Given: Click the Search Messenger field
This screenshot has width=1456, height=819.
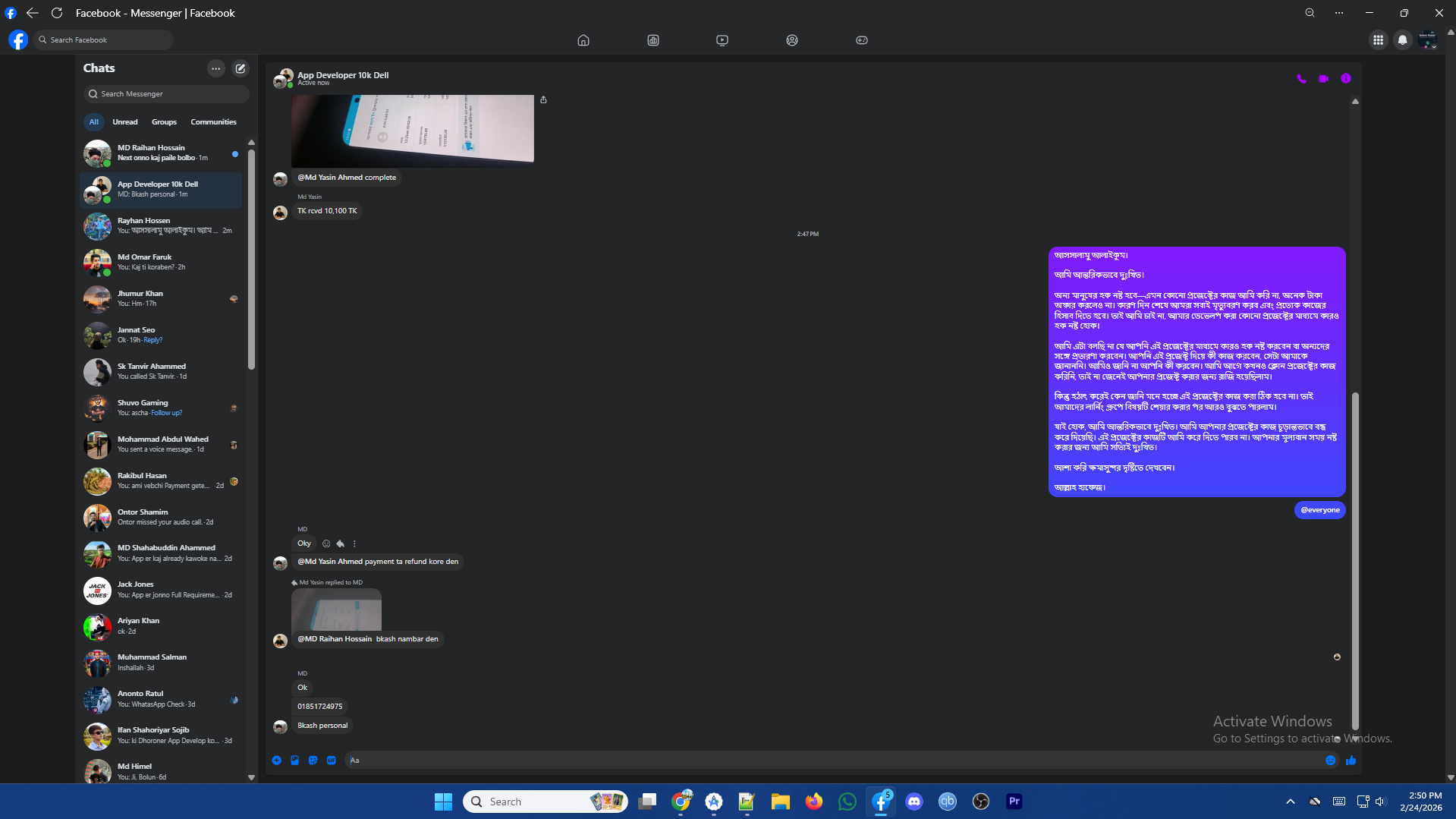Looking at the screenshot, I should [167, 94].
